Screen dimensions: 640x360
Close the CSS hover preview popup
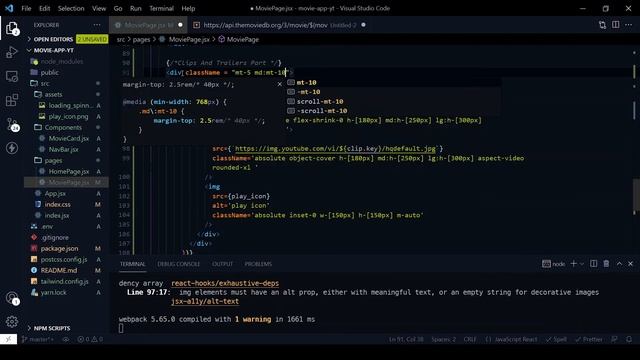pyautogui.click(x=280, y=84)
